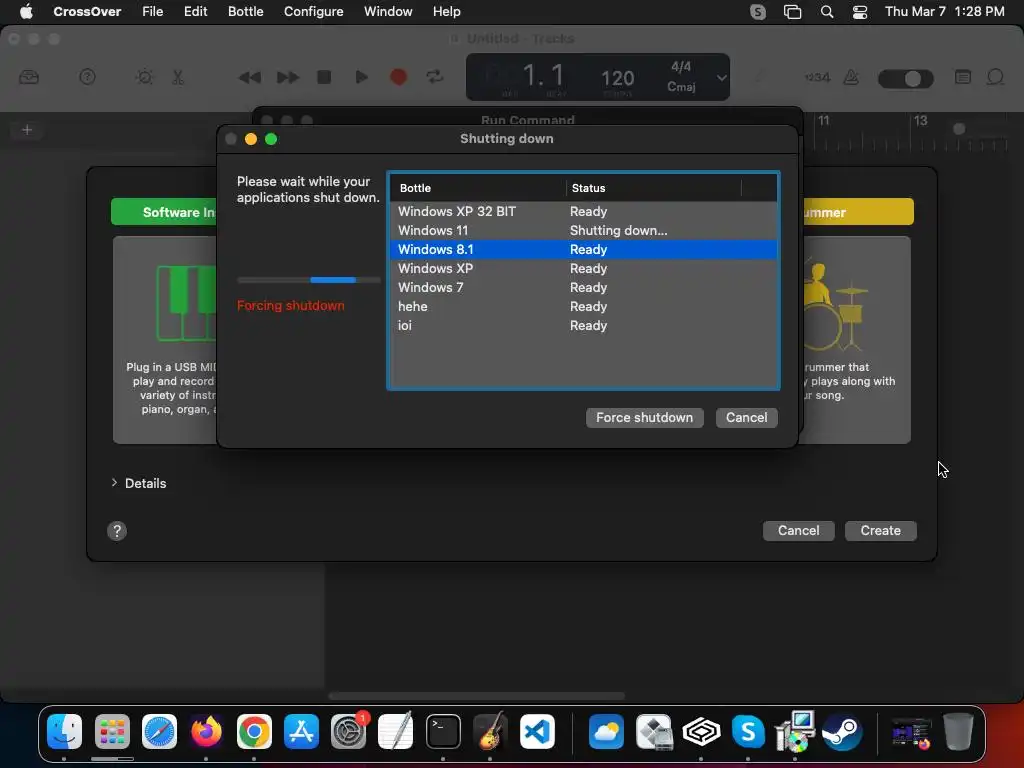1024x768 pixels.
Task: Click the Bottle column header
Action: pyautogui.click(x=477, y=188)
